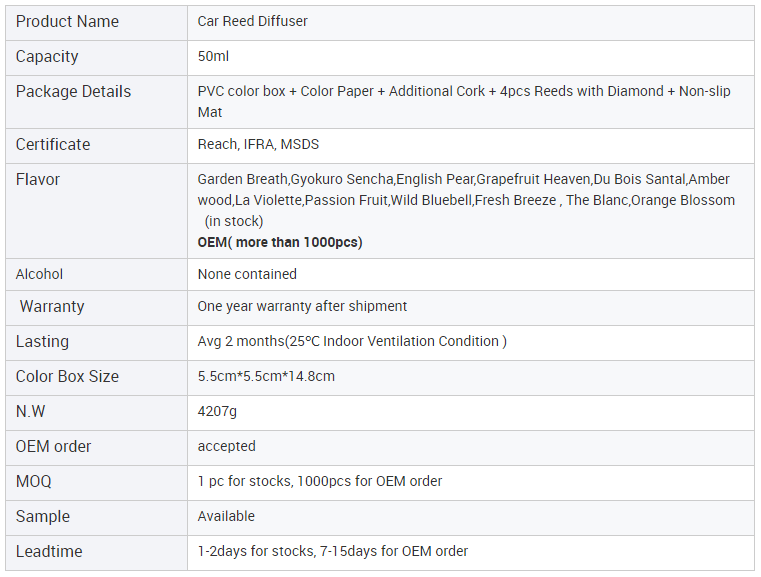
Task: Select the "50ml" capacity value
Action: point(213,57)
